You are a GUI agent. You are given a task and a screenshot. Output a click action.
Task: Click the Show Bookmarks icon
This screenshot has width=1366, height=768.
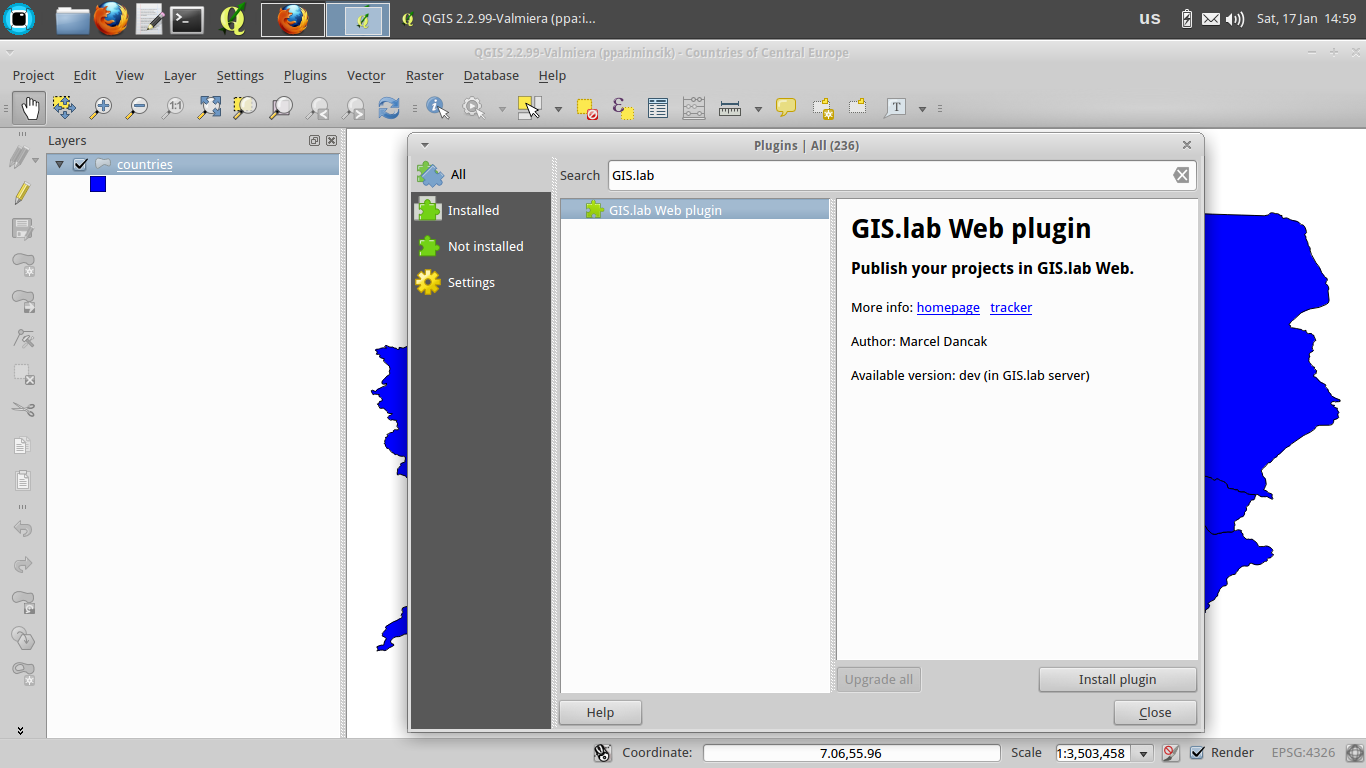857,107
